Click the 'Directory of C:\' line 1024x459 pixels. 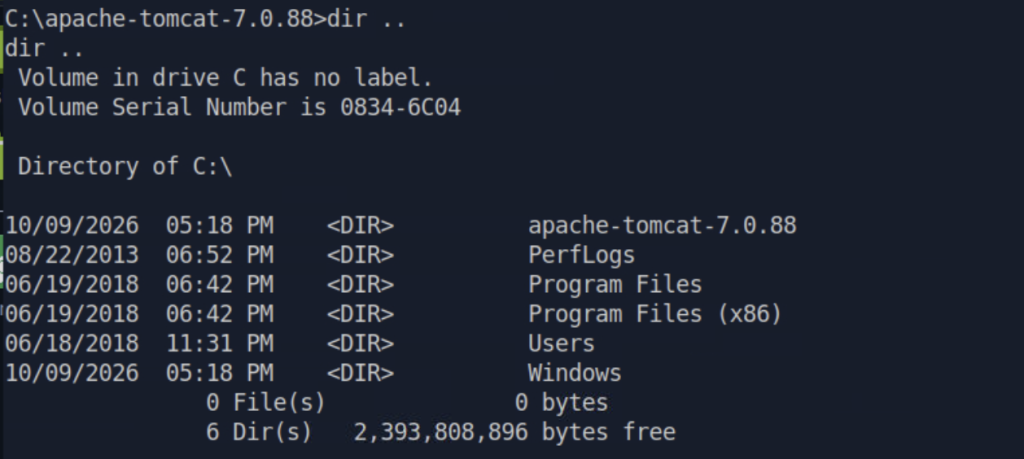[x=125, y=166]
